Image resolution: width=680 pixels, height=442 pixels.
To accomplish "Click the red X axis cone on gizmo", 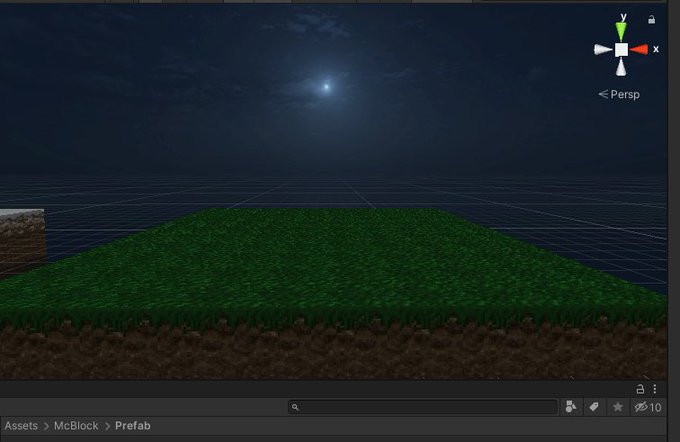I will click(x=639, y=50).
